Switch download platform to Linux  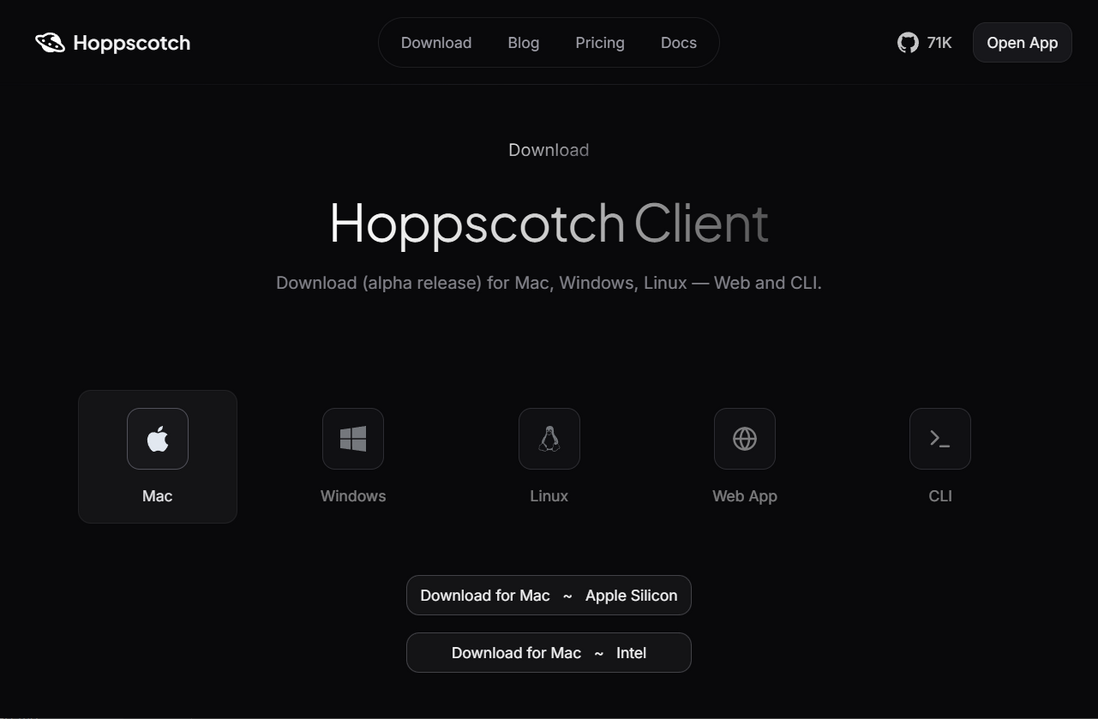coord(548,456)
